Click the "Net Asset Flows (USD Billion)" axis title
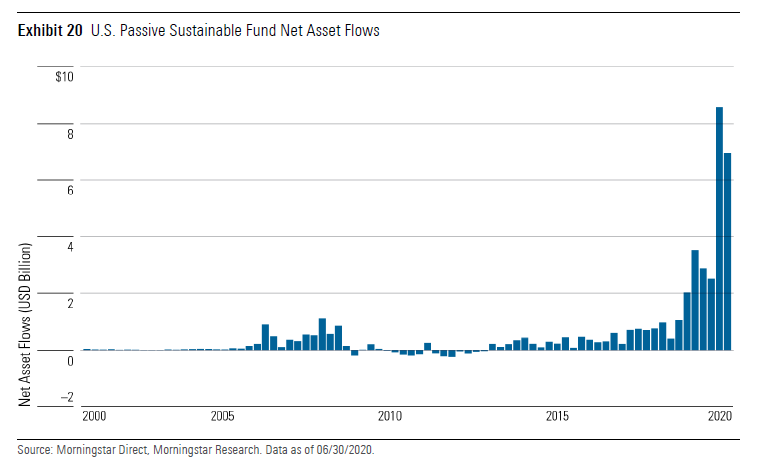The image size is (757, 470). point(26,324)
